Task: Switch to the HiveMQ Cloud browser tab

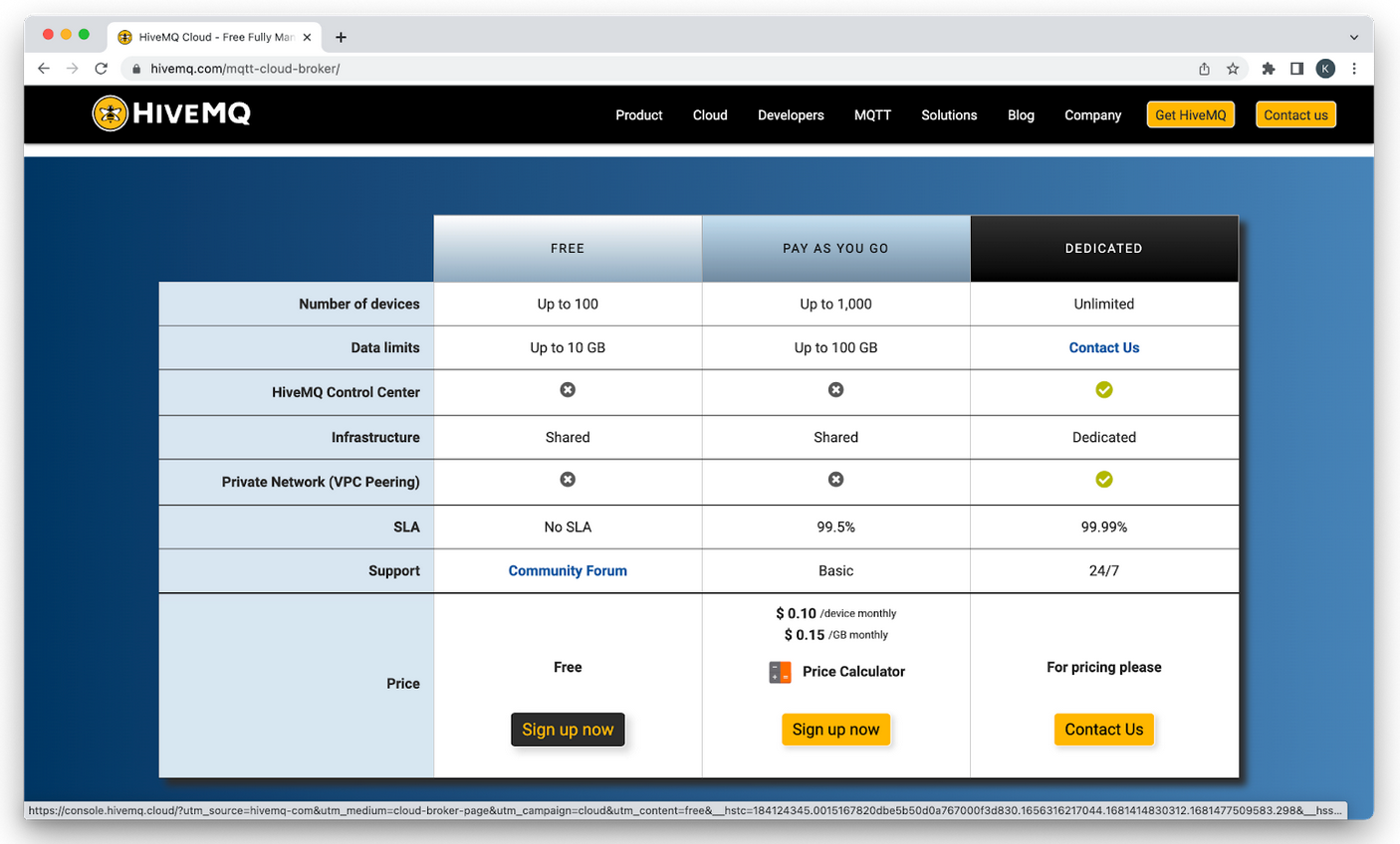Action: click(209, 36)
